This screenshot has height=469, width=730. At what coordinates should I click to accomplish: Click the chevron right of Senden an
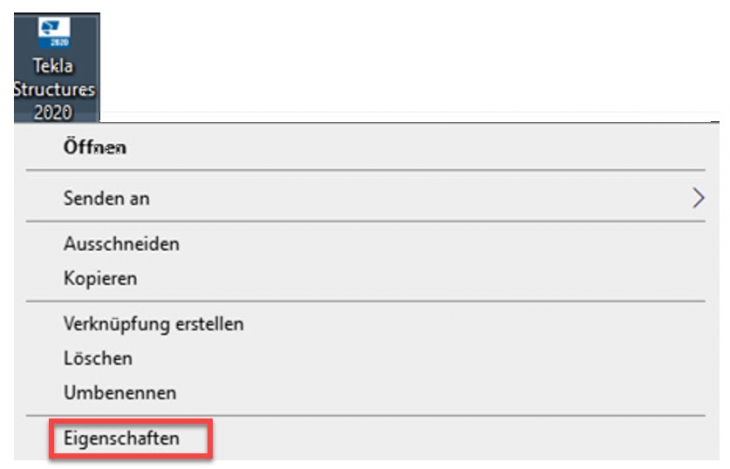(698, 198)
